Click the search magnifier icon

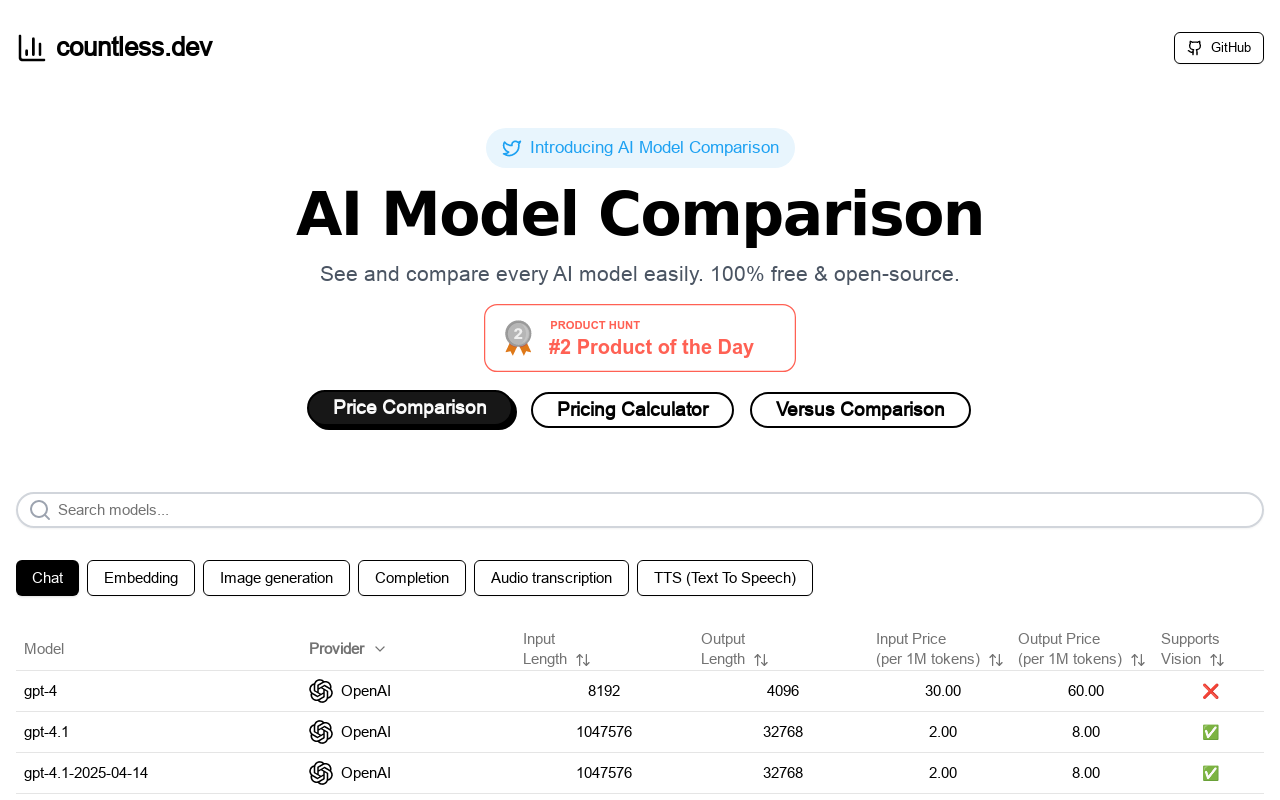click(40, 510)
